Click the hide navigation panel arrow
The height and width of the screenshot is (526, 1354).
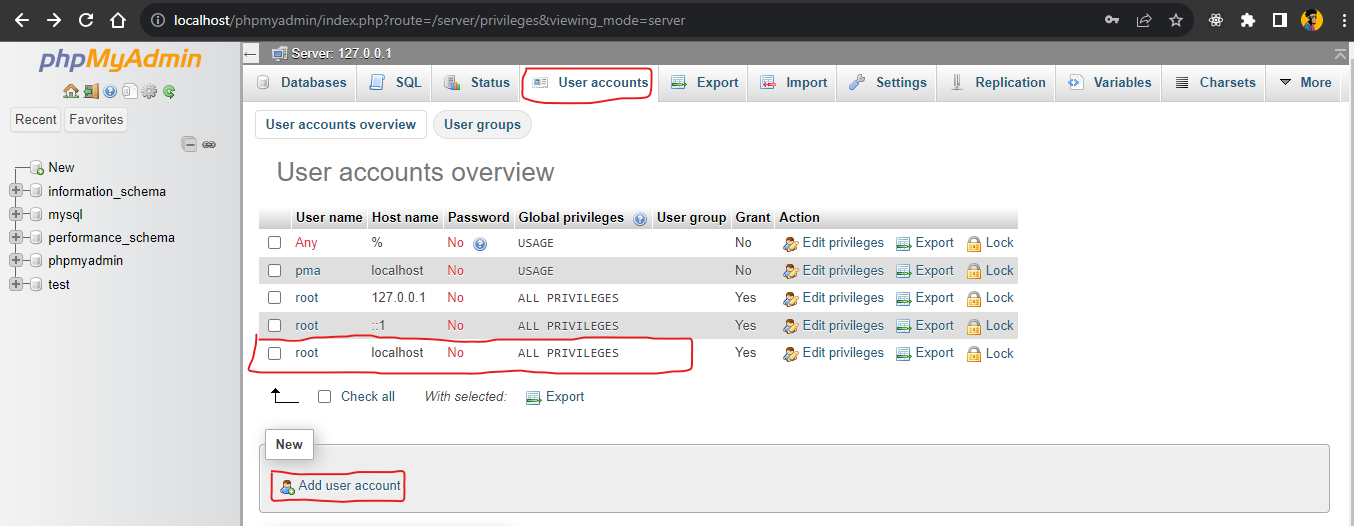251,53
